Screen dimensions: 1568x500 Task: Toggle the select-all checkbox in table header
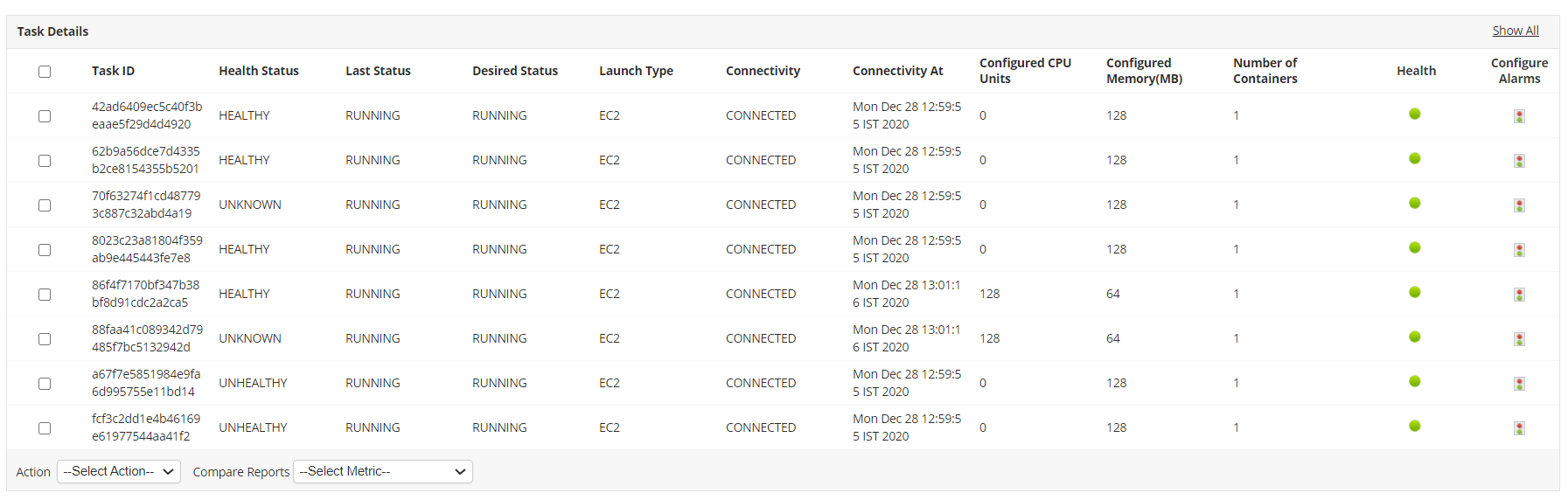[x=45, y=72]
